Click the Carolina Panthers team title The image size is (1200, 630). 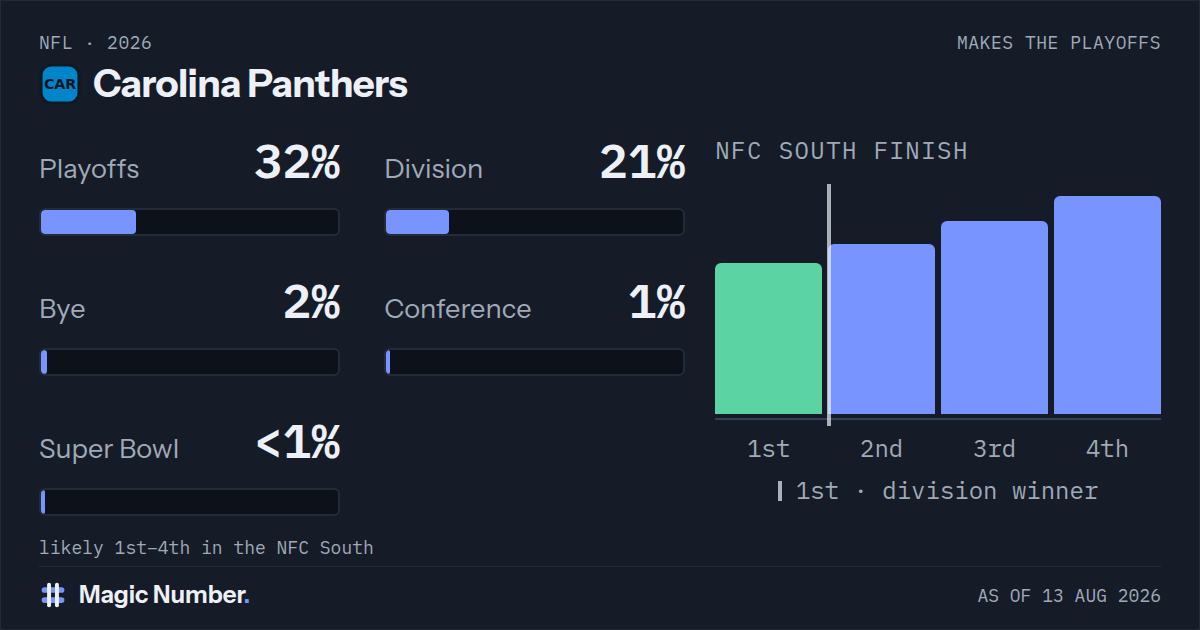[250, 84]
